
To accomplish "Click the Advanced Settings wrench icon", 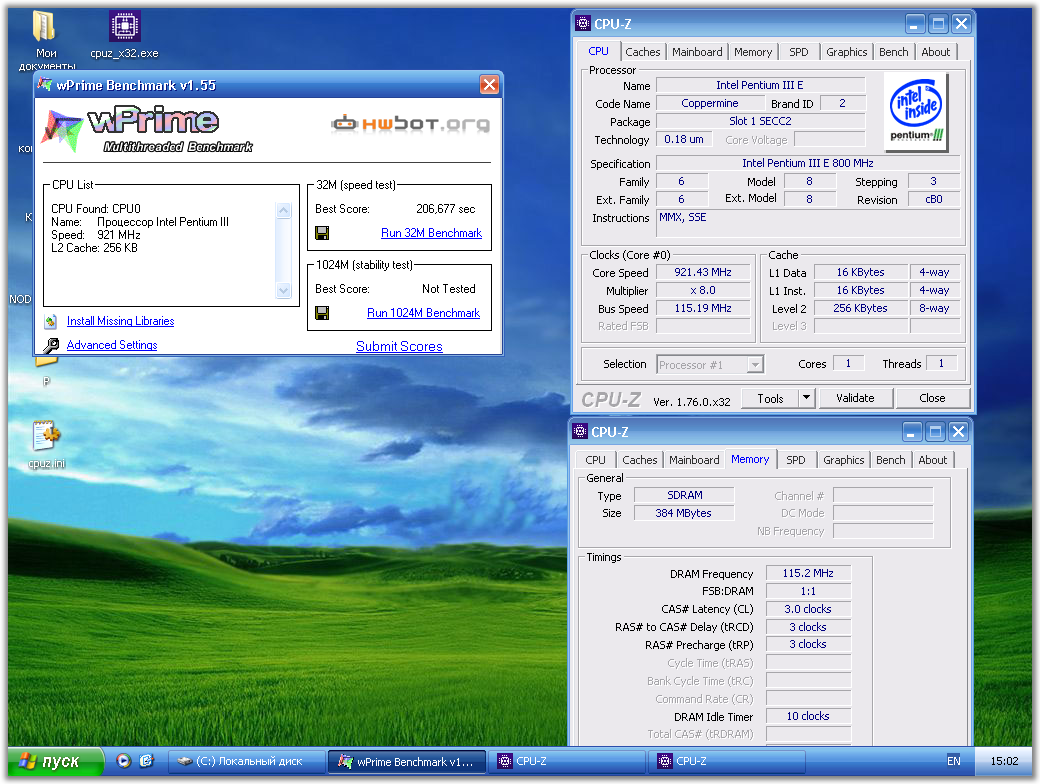I will pyautogui.click(x=51, y=346).
